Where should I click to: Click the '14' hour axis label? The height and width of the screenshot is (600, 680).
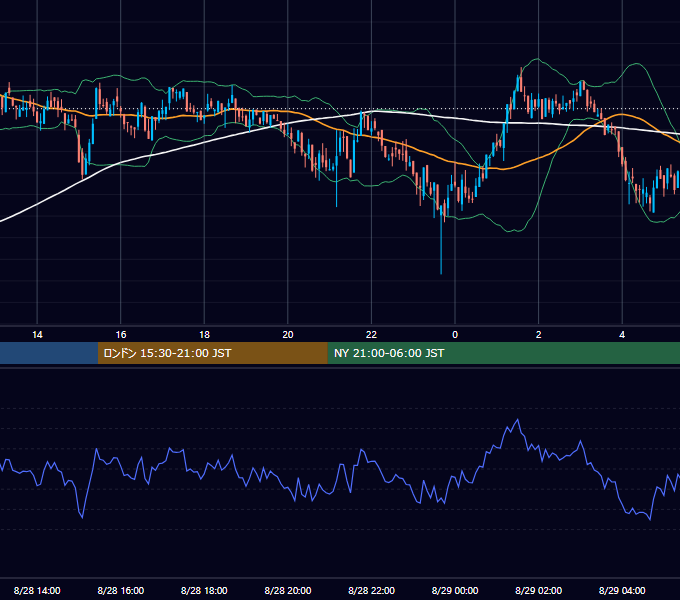click(x=37, y=335)
